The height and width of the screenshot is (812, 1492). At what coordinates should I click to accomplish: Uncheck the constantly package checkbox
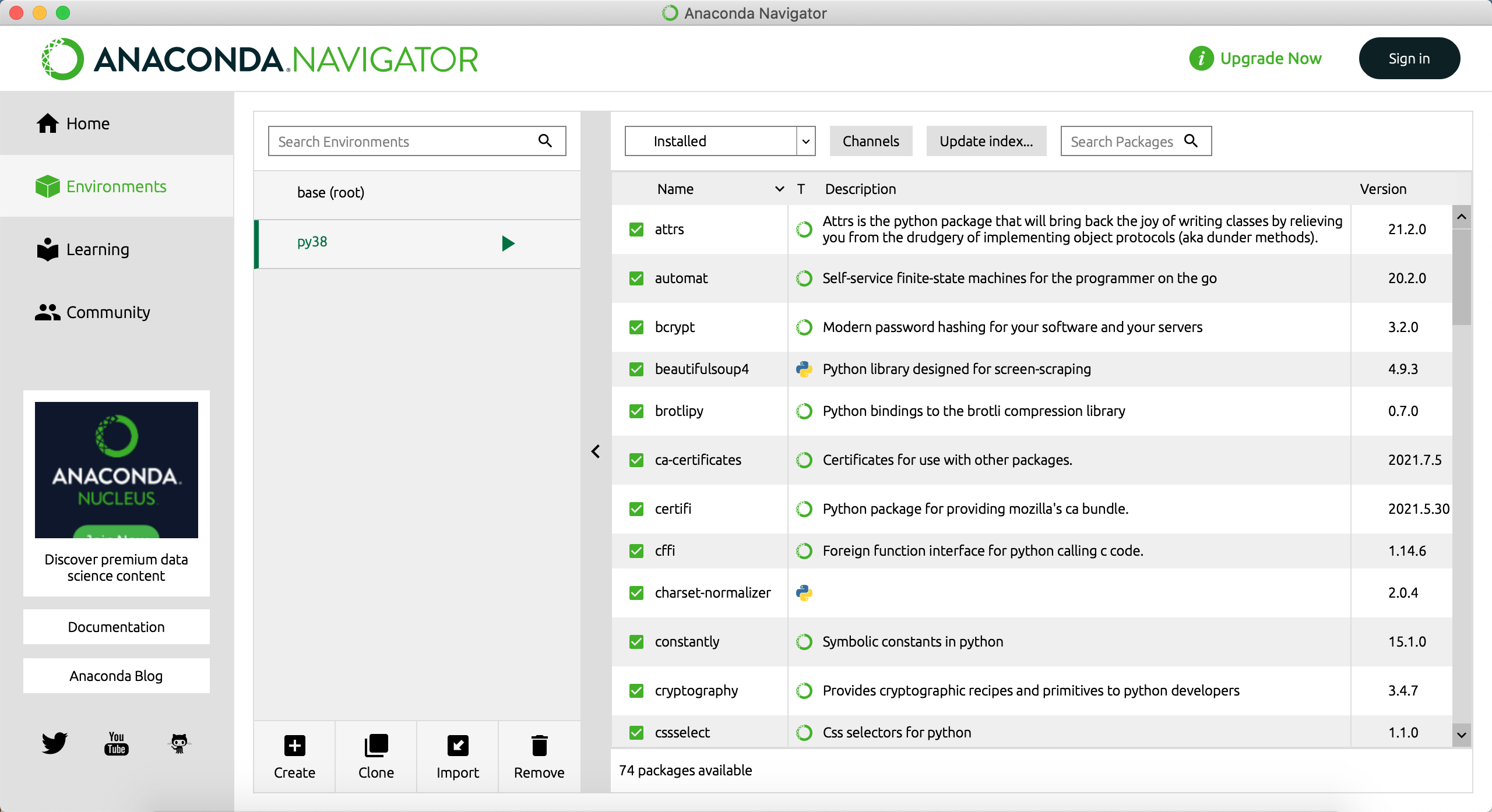click(636, 642)
